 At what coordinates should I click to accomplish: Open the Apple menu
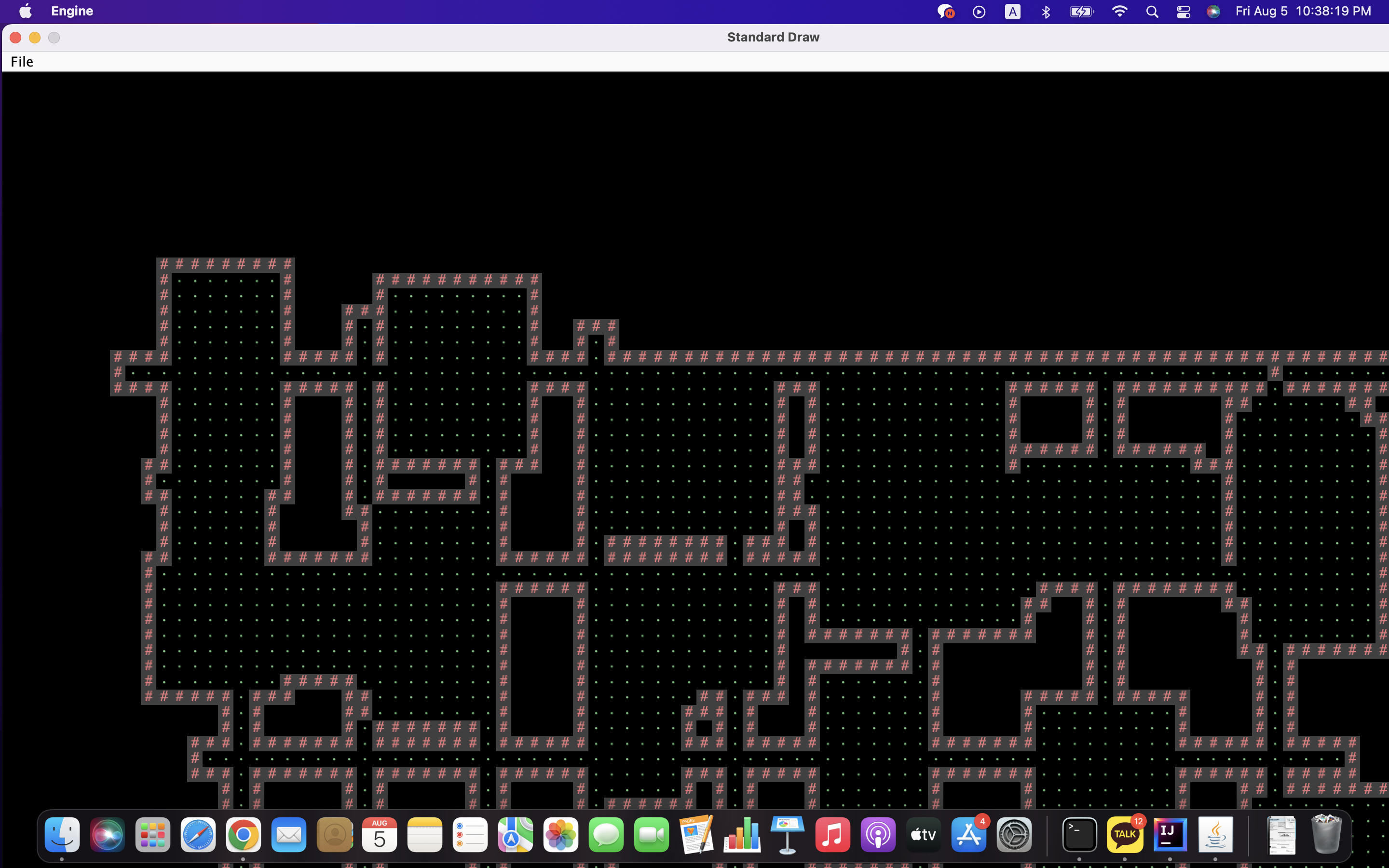coord(25,12)
